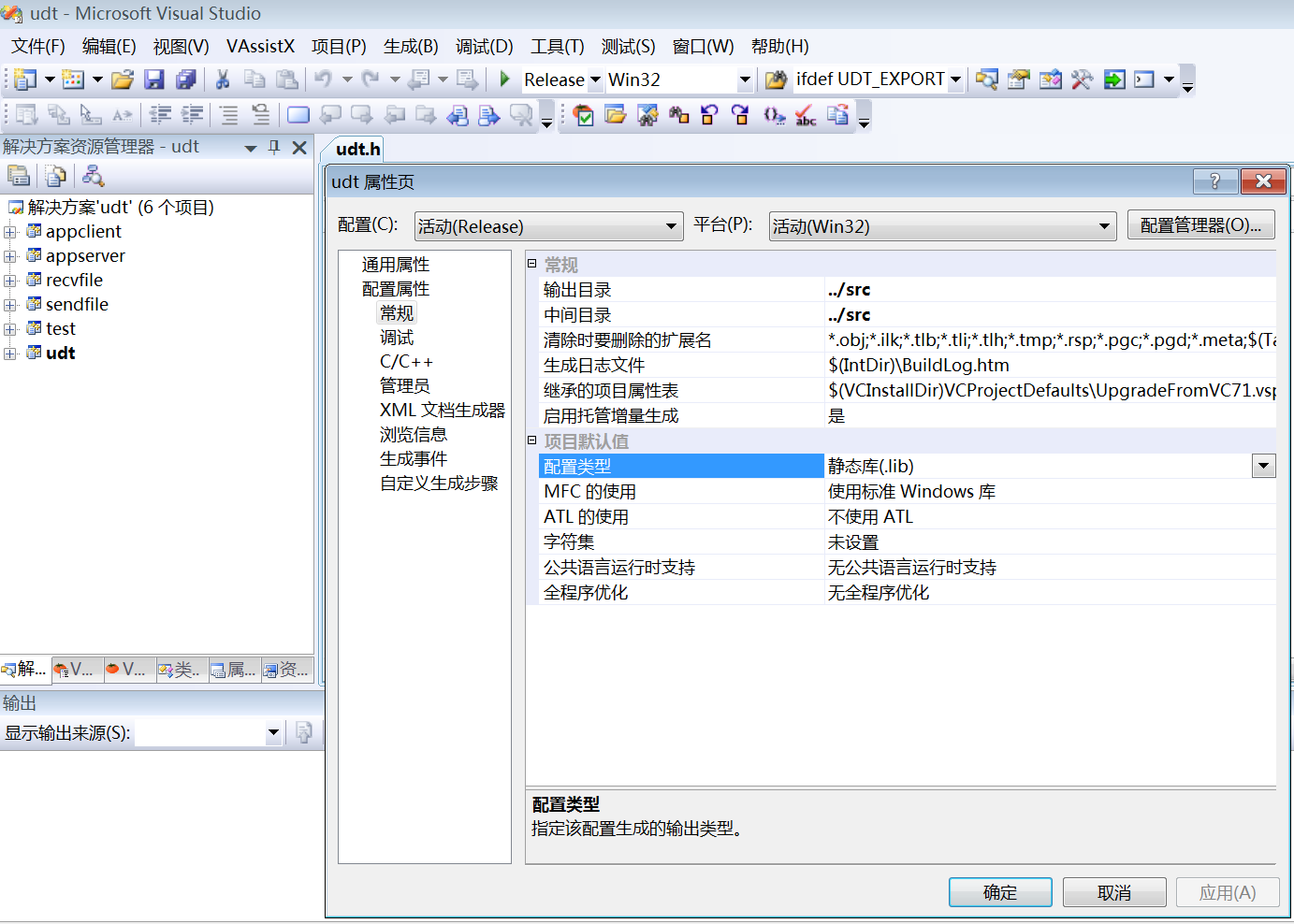Screen dimensions: 1294x924
Task: Click the 应用(A) button
Action: pyautogui.click(x=1228, y=892)
